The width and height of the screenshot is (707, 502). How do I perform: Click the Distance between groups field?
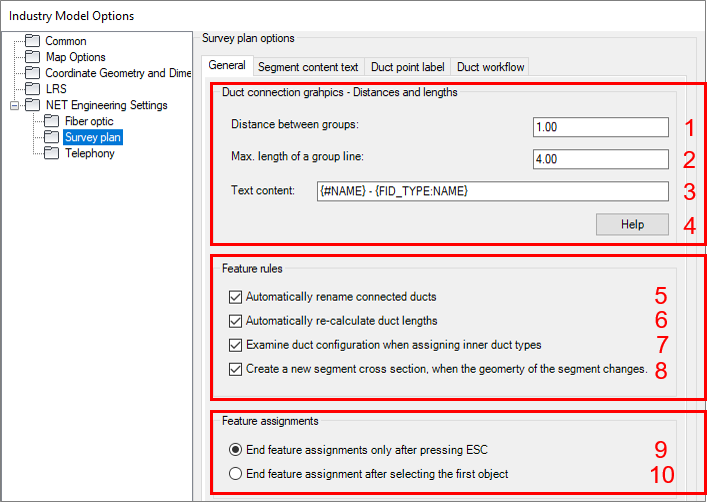point(601,127)
